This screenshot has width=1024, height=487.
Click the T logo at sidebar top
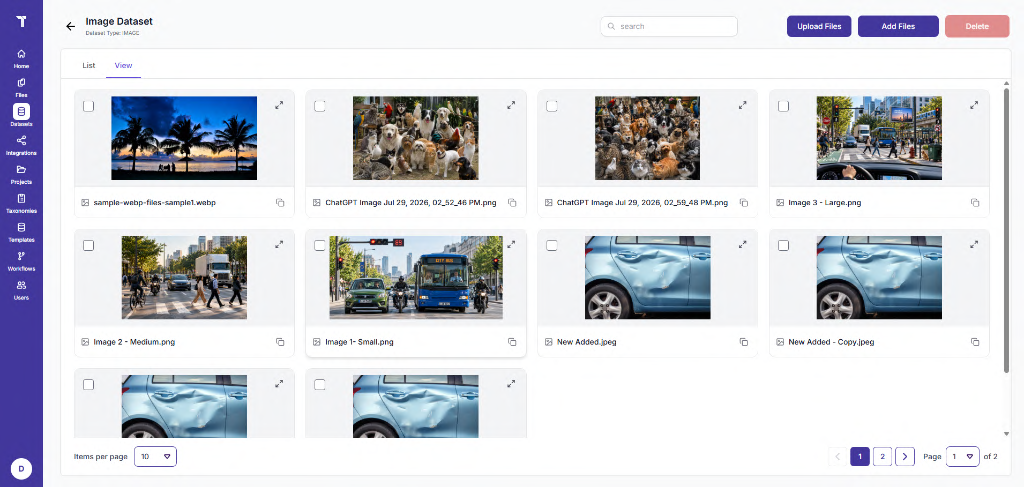pyautogui.click(x=22, y=22)
